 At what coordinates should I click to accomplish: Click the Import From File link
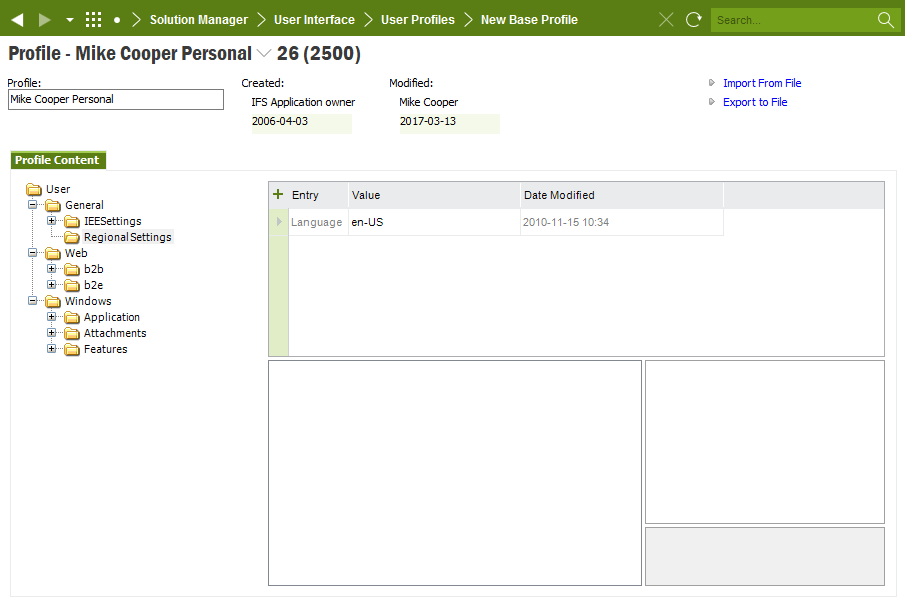[762, 83]
